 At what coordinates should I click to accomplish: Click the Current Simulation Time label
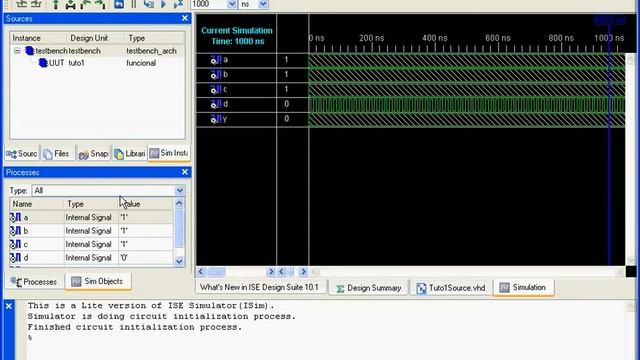237,36
